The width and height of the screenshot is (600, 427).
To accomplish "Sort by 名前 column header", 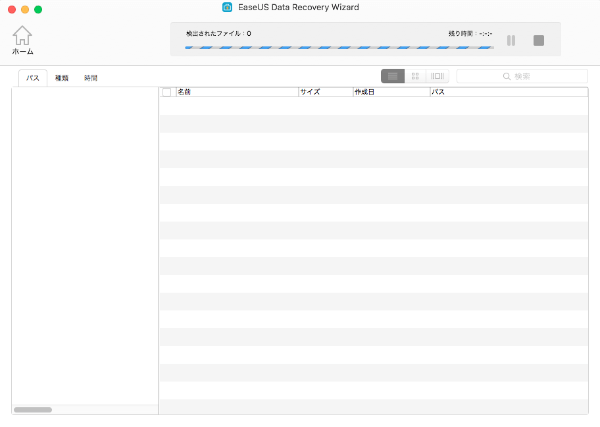I will [x=237, y=92].
